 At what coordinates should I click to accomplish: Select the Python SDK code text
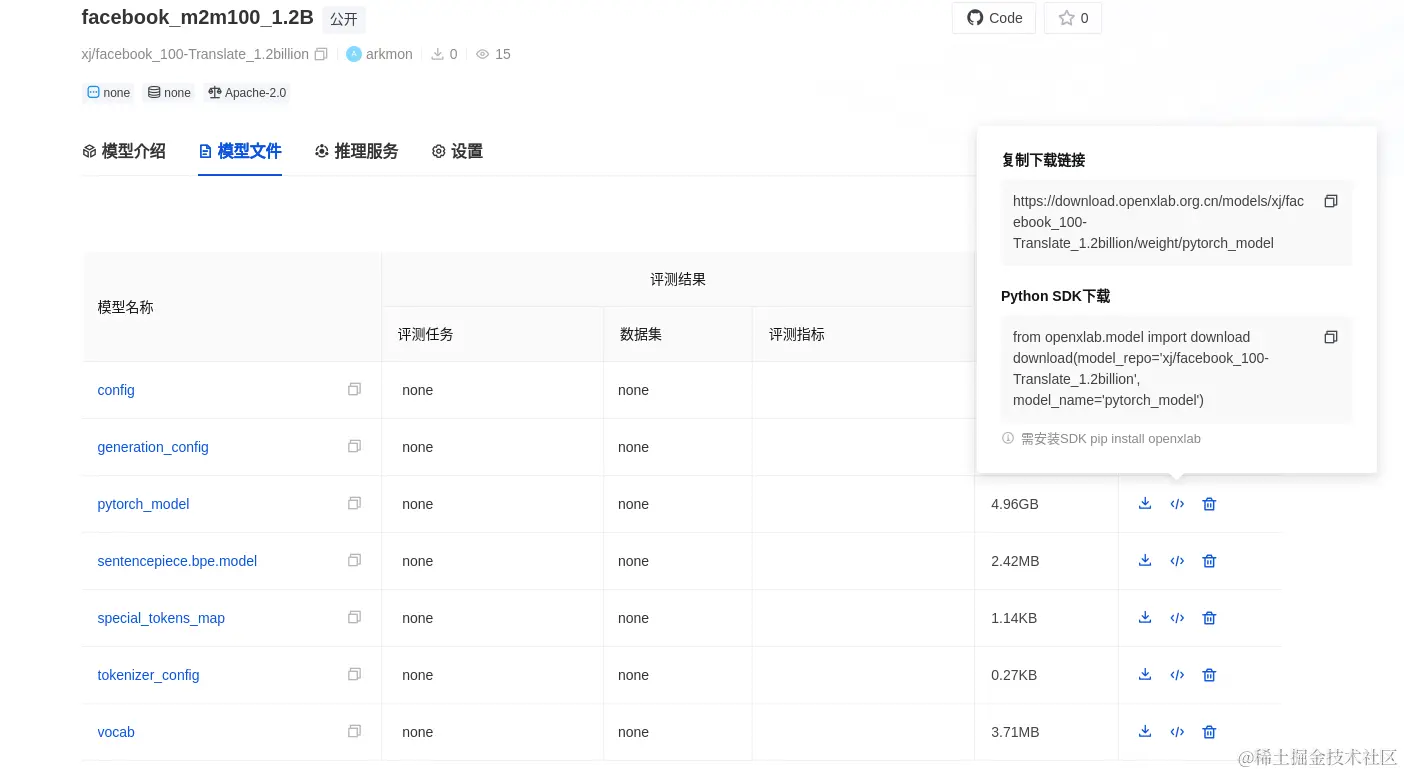coord(1141,369)
